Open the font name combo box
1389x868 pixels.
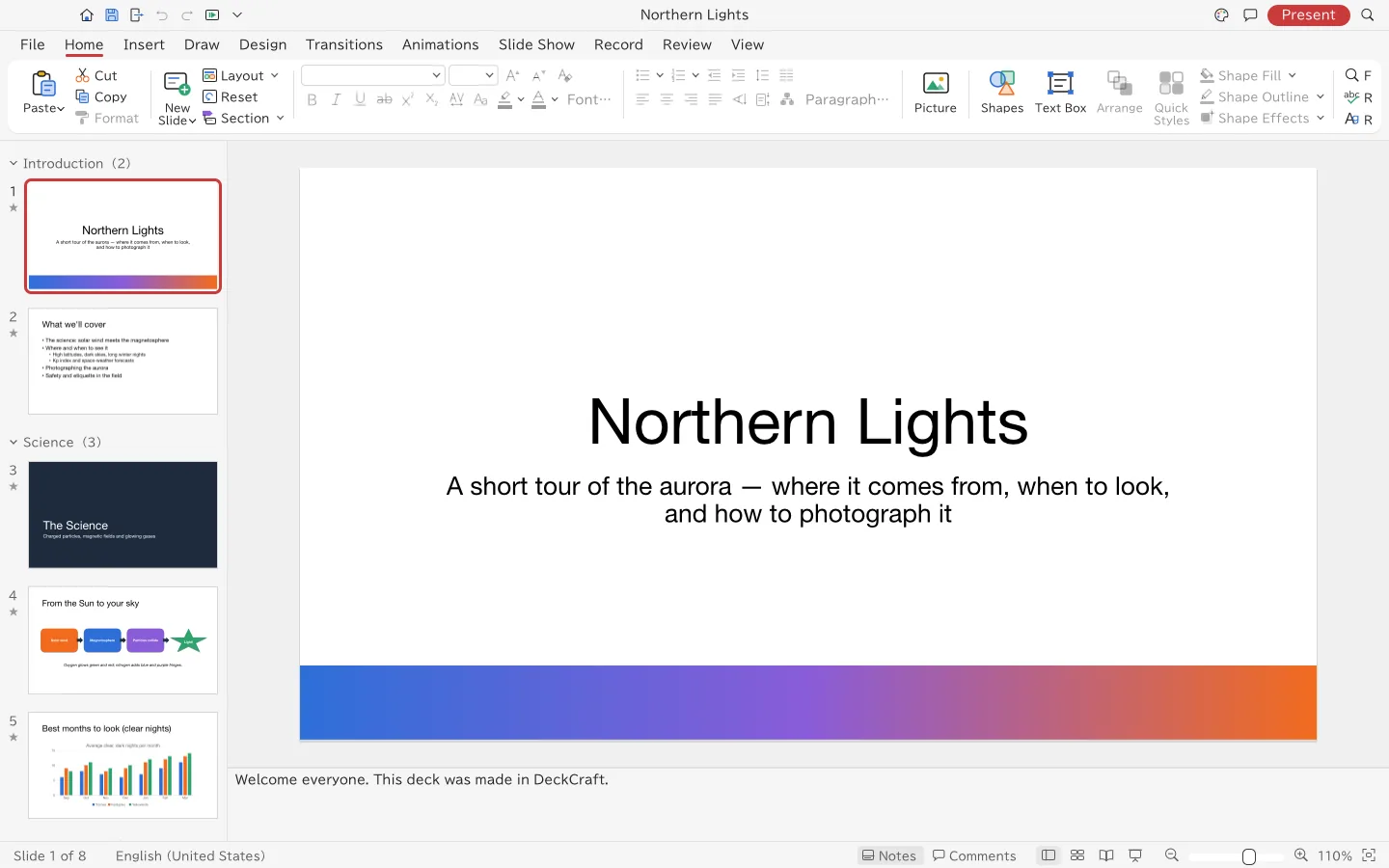click(x=372, y=75)
